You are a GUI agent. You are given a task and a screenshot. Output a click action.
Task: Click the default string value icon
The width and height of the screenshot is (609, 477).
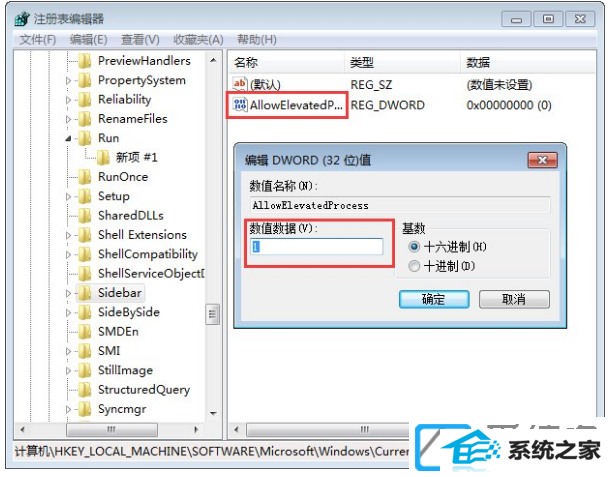point(240,84)
